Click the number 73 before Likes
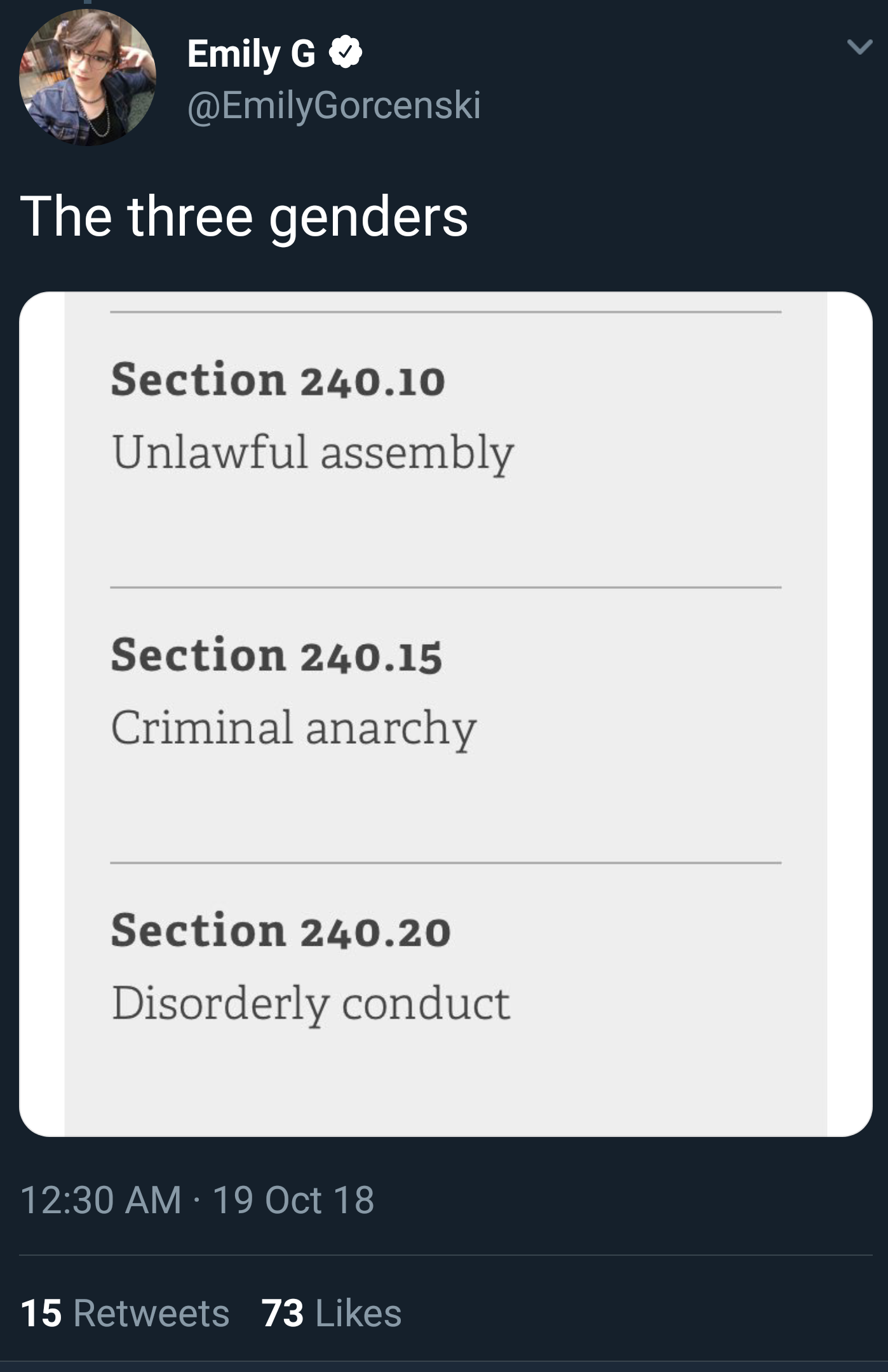The width and height of the screenshot is (888, 1372). pyautogui.click(x=283, y=1314)
